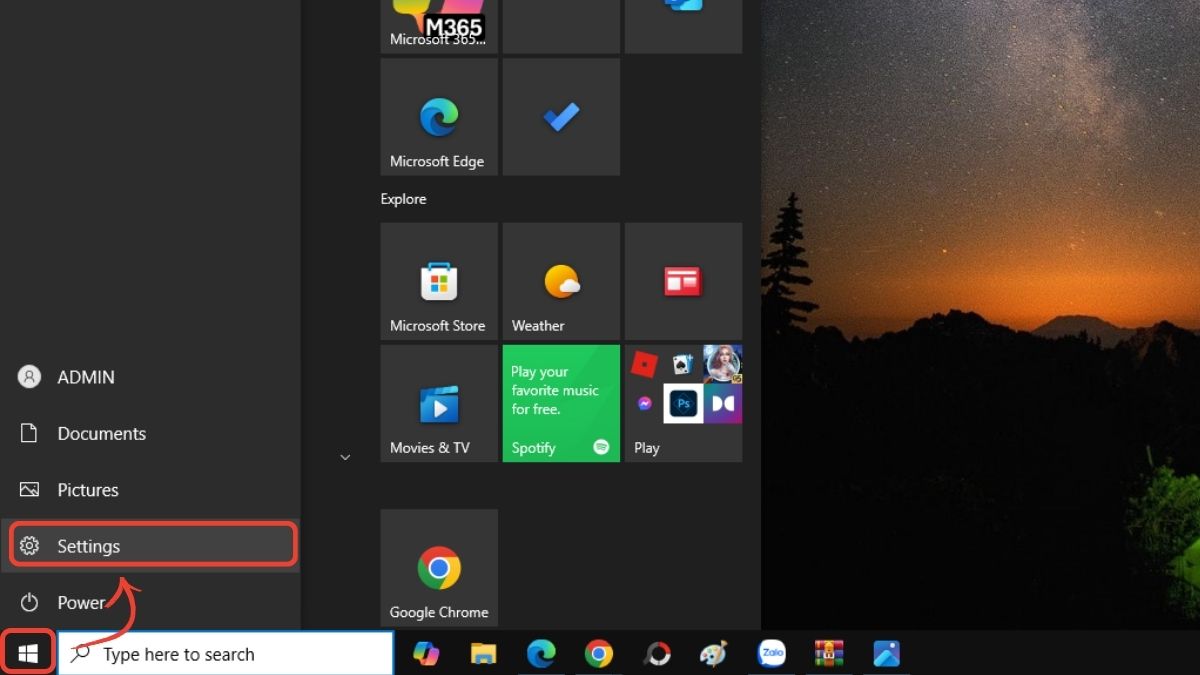Launch Google Chrome from the taskbar
Screen dimensions: 1200x675
point(599,654)
